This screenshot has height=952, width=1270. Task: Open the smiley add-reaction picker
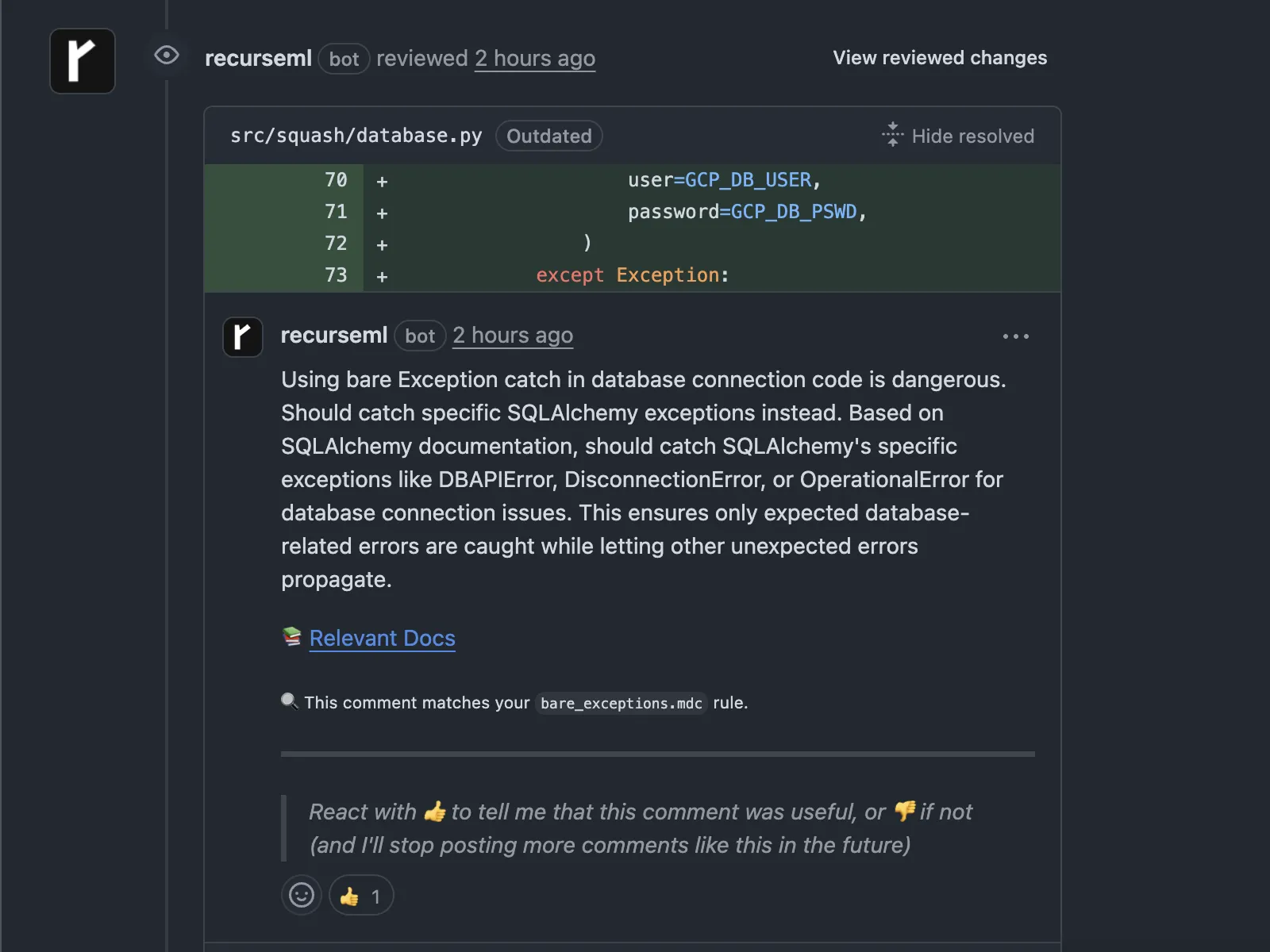[x=302, y=896]
